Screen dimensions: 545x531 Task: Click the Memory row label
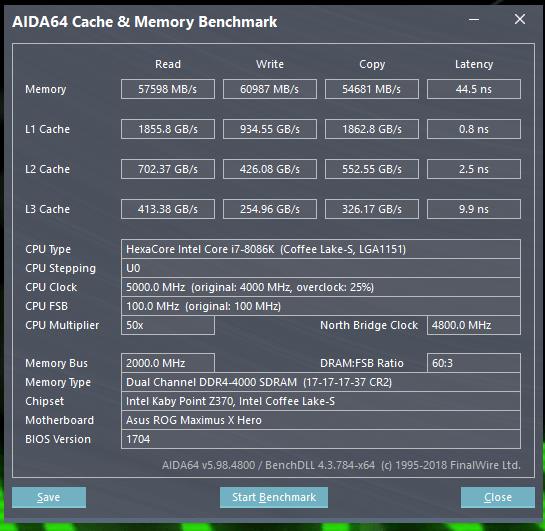point(46,89)
